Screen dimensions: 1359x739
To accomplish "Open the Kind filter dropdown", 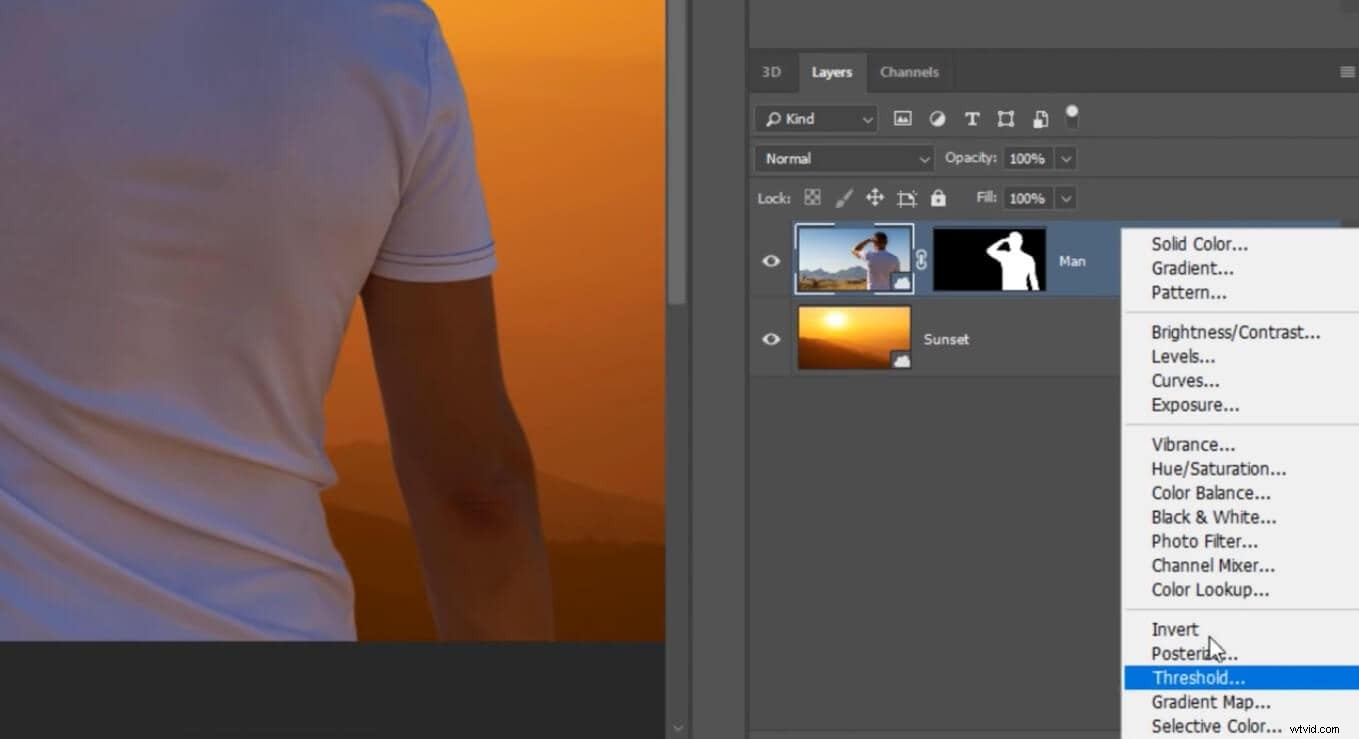I will coord(815,118).
